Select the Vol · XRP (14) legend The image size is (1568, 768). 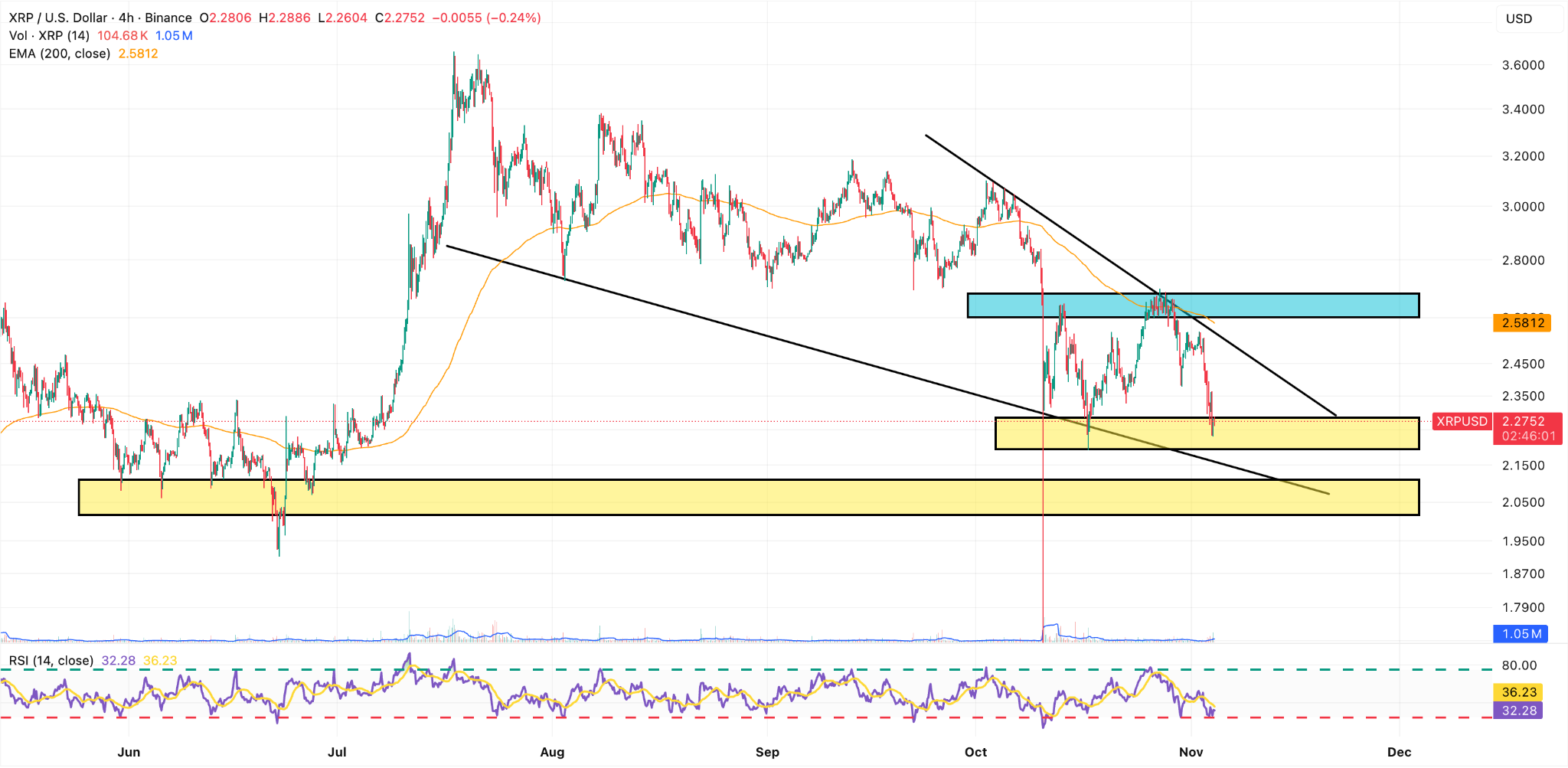[x=49, y=36]
